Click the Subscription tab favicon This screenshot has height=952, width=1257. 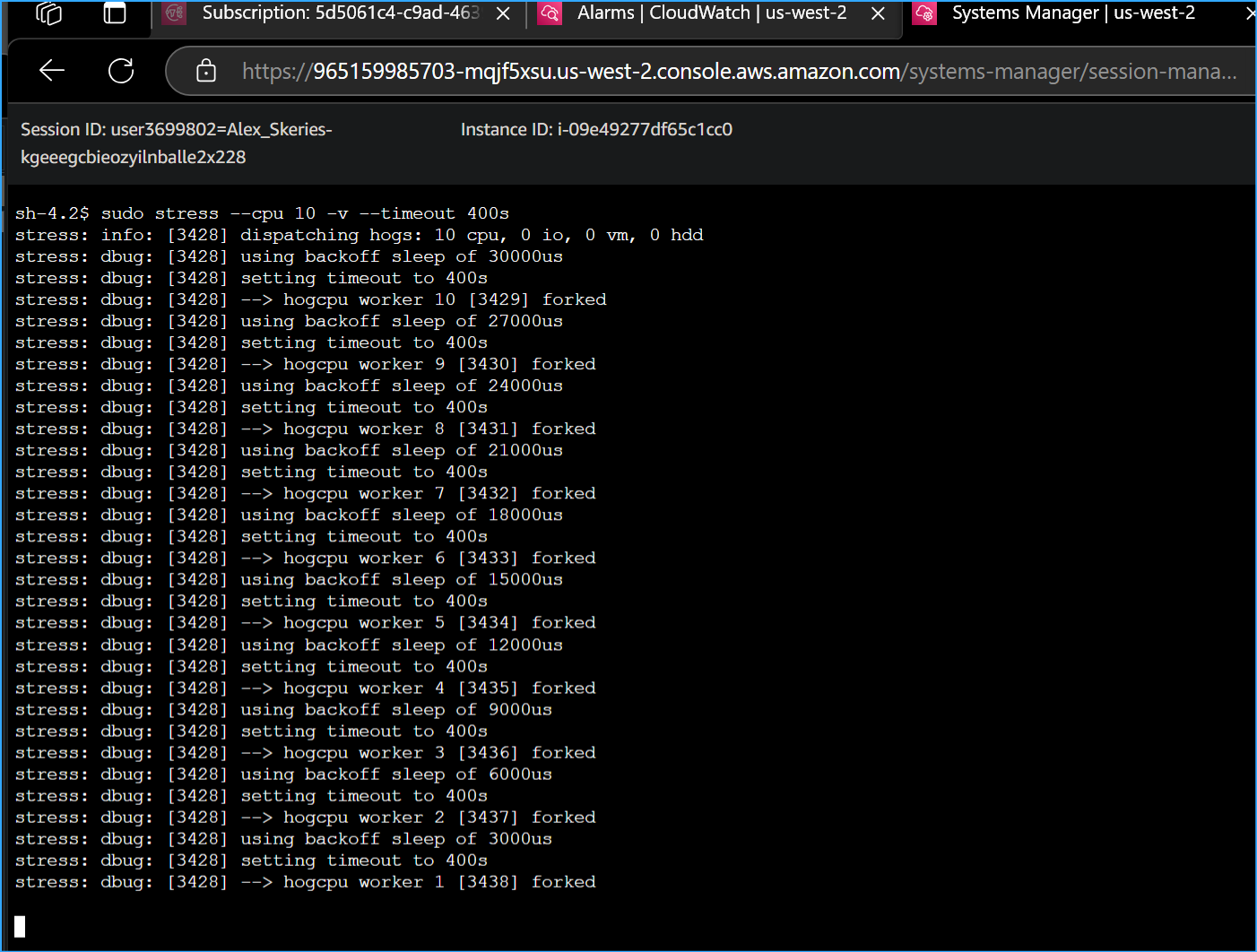coord(174,13)
